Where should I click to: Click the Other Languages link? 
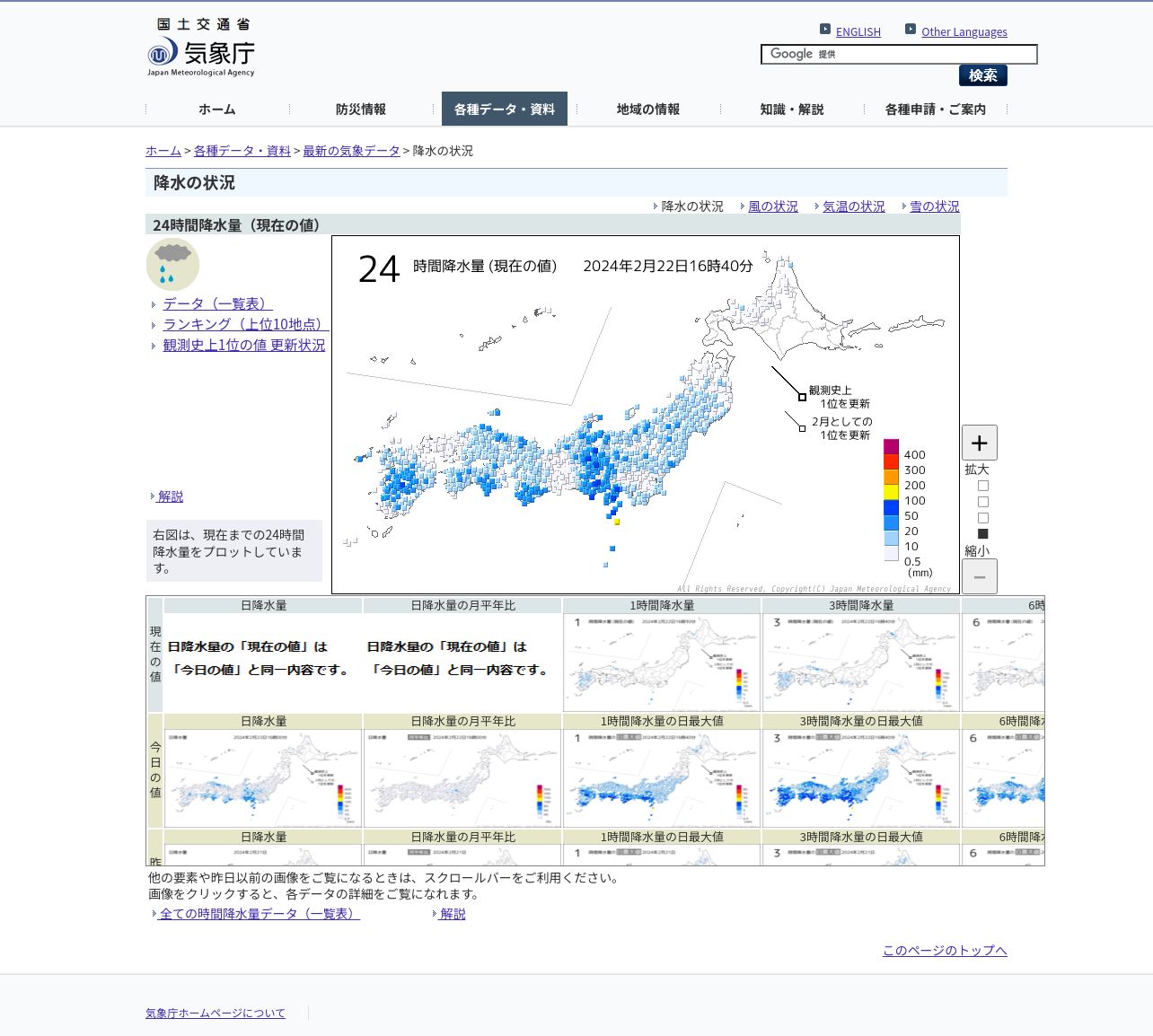click(964, 31)
